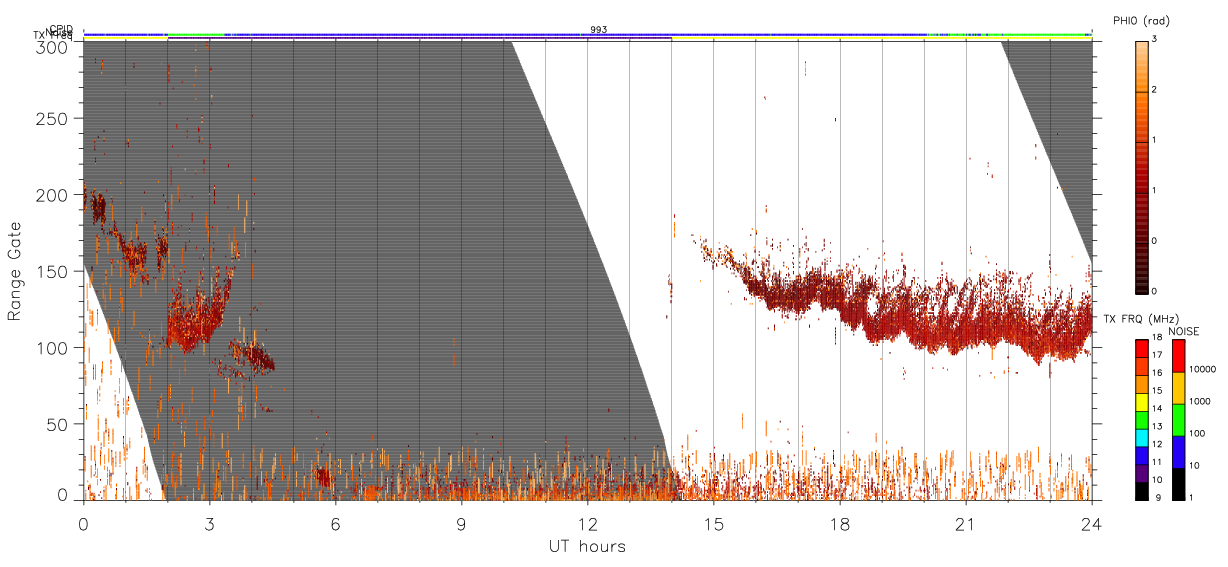Click the blue-green noise strip above the plot
This screenshot has width=1228, height=567.
(587, 34)
